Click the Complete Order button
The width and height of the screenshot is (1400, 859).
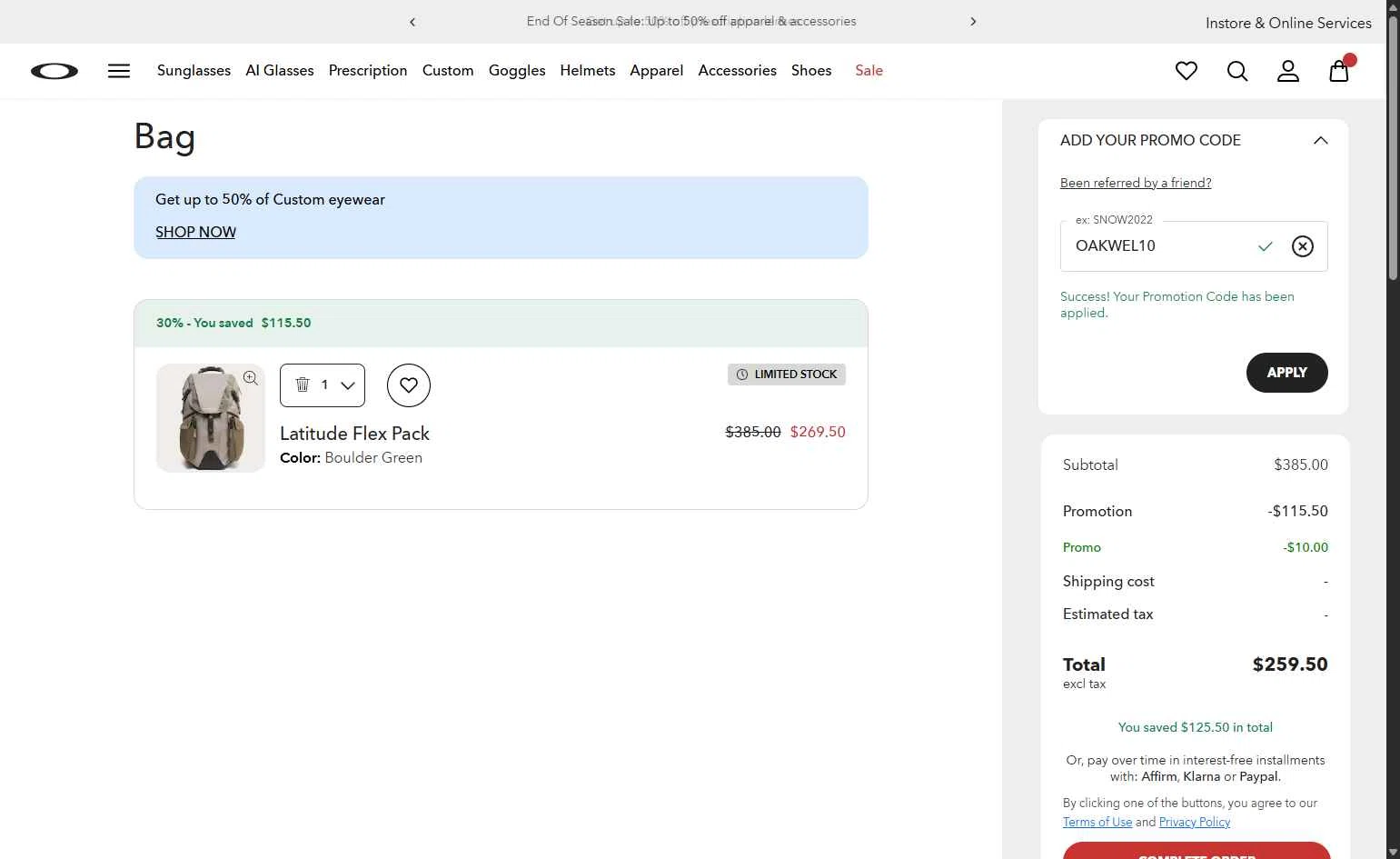click(1196, 851)
